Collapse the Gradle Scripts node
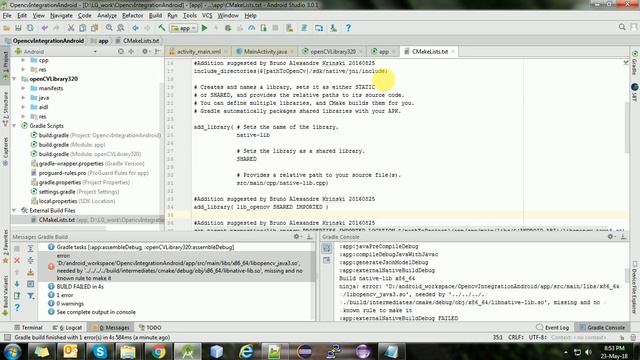 (x=15, y=126)
